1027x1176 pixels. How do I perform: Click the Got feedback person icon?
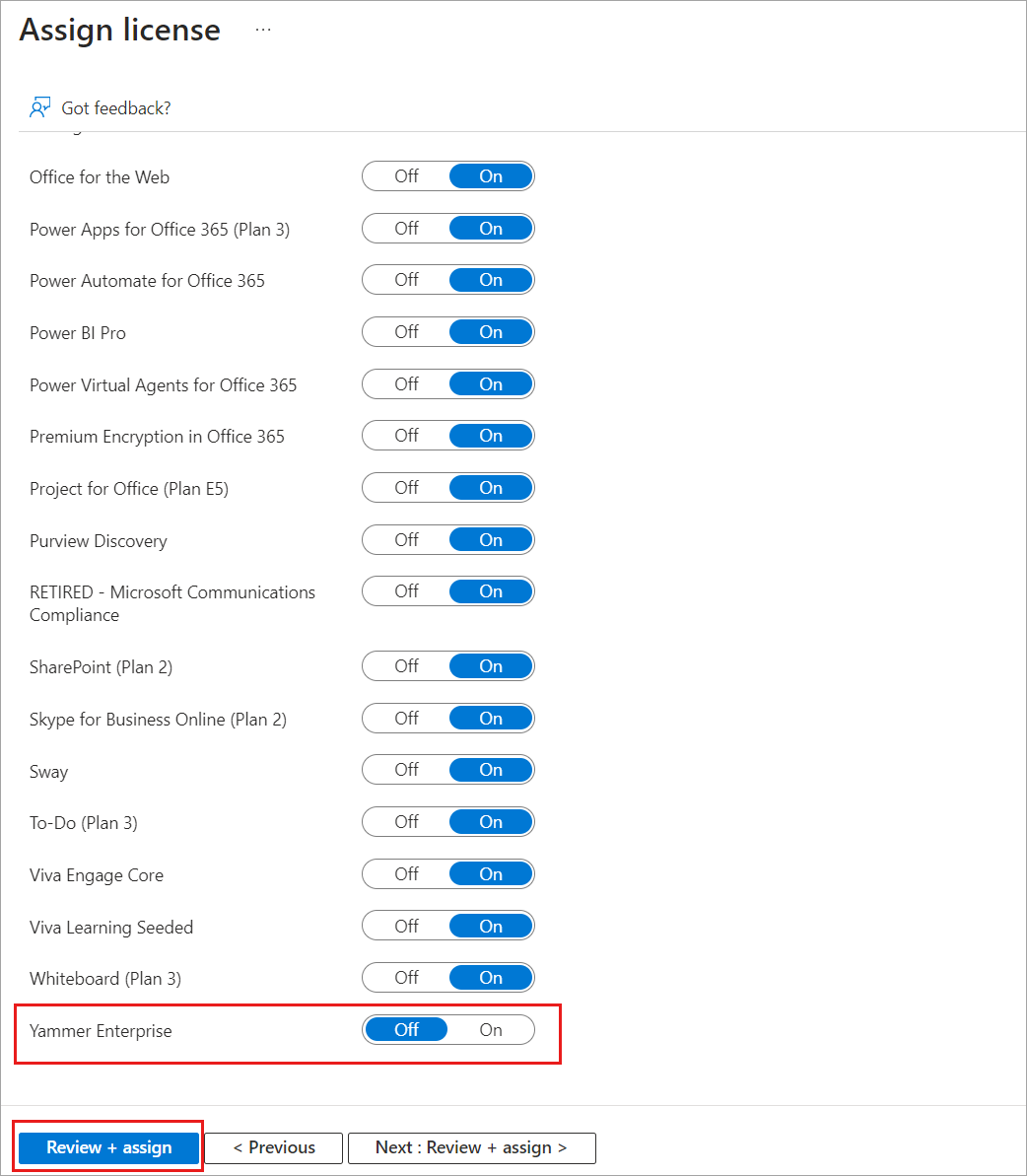pos(39,107)
